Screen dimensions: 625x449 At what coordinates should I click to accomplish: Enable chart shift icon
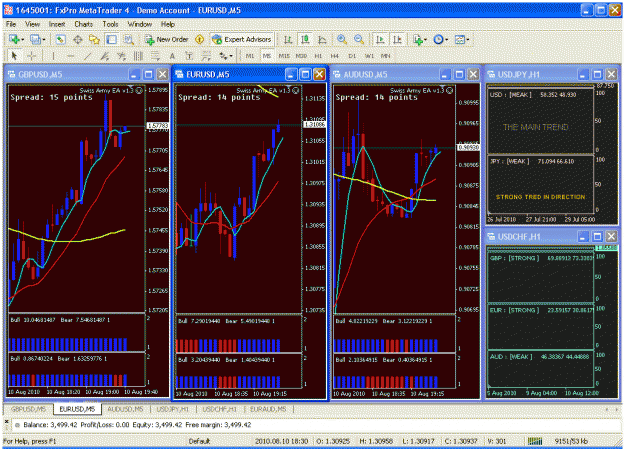397,39
